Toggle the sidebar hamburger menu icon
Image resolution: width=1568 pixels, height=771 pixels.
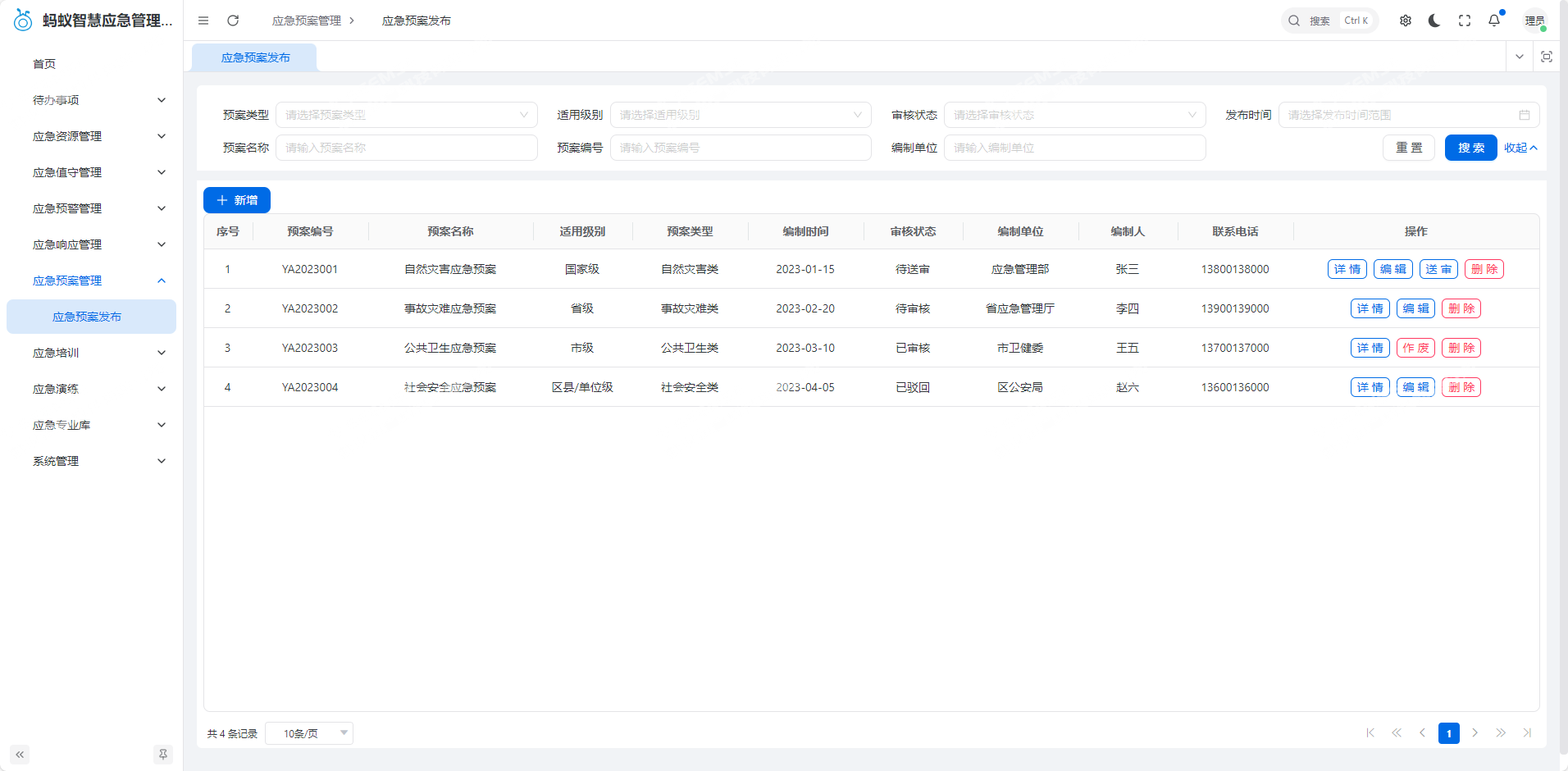tap(203, 21)
